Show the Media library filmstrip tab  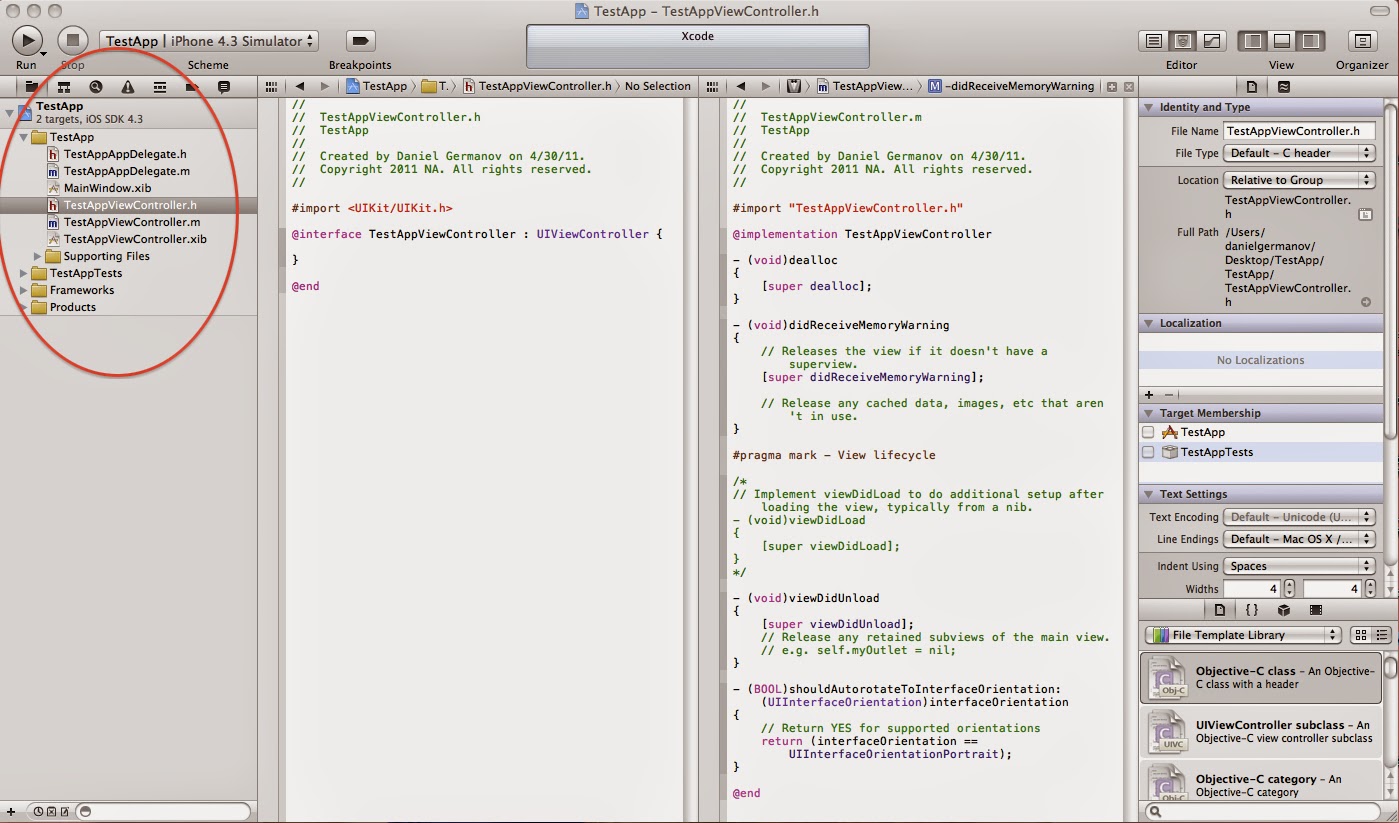[1316, 610]
